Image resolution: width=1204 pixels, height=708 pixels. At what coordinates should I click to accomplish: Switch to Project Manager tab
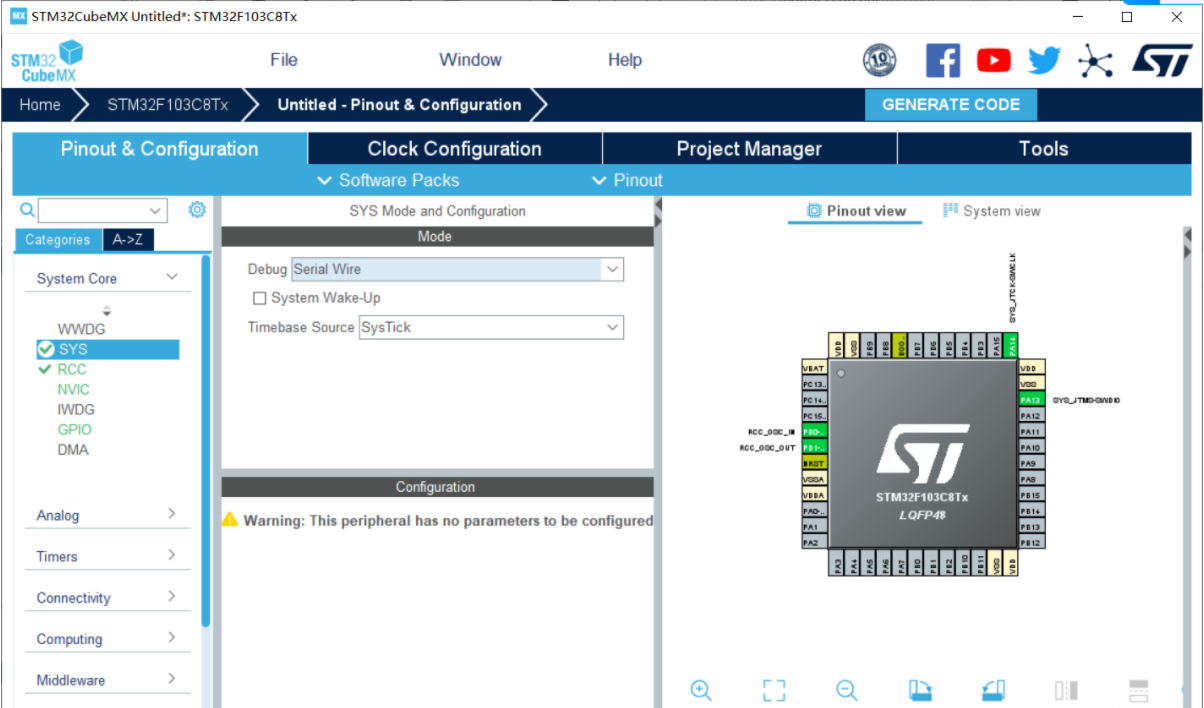click(x=749, y=149)
